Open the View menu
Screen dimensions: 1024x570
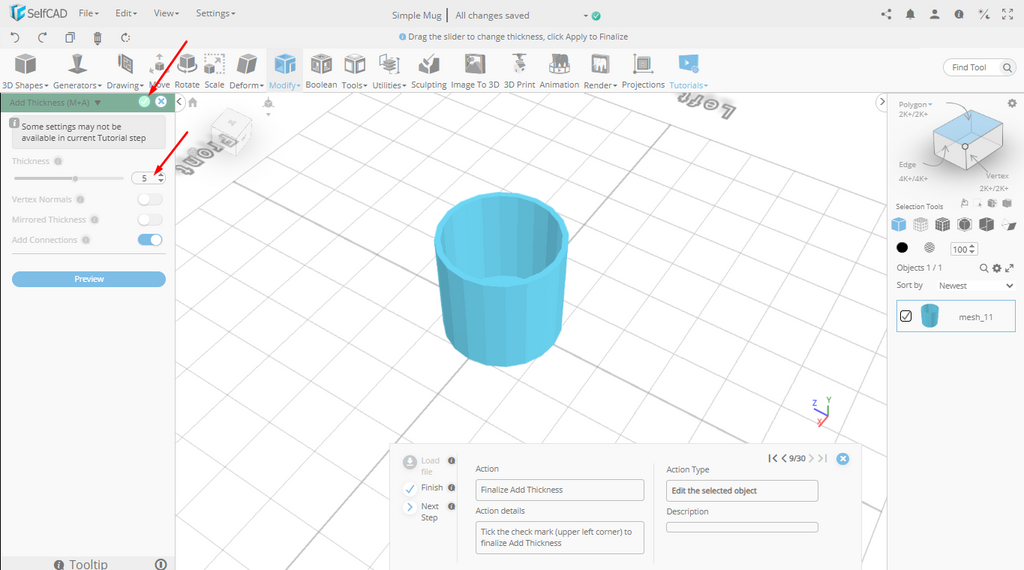[166, 13]
